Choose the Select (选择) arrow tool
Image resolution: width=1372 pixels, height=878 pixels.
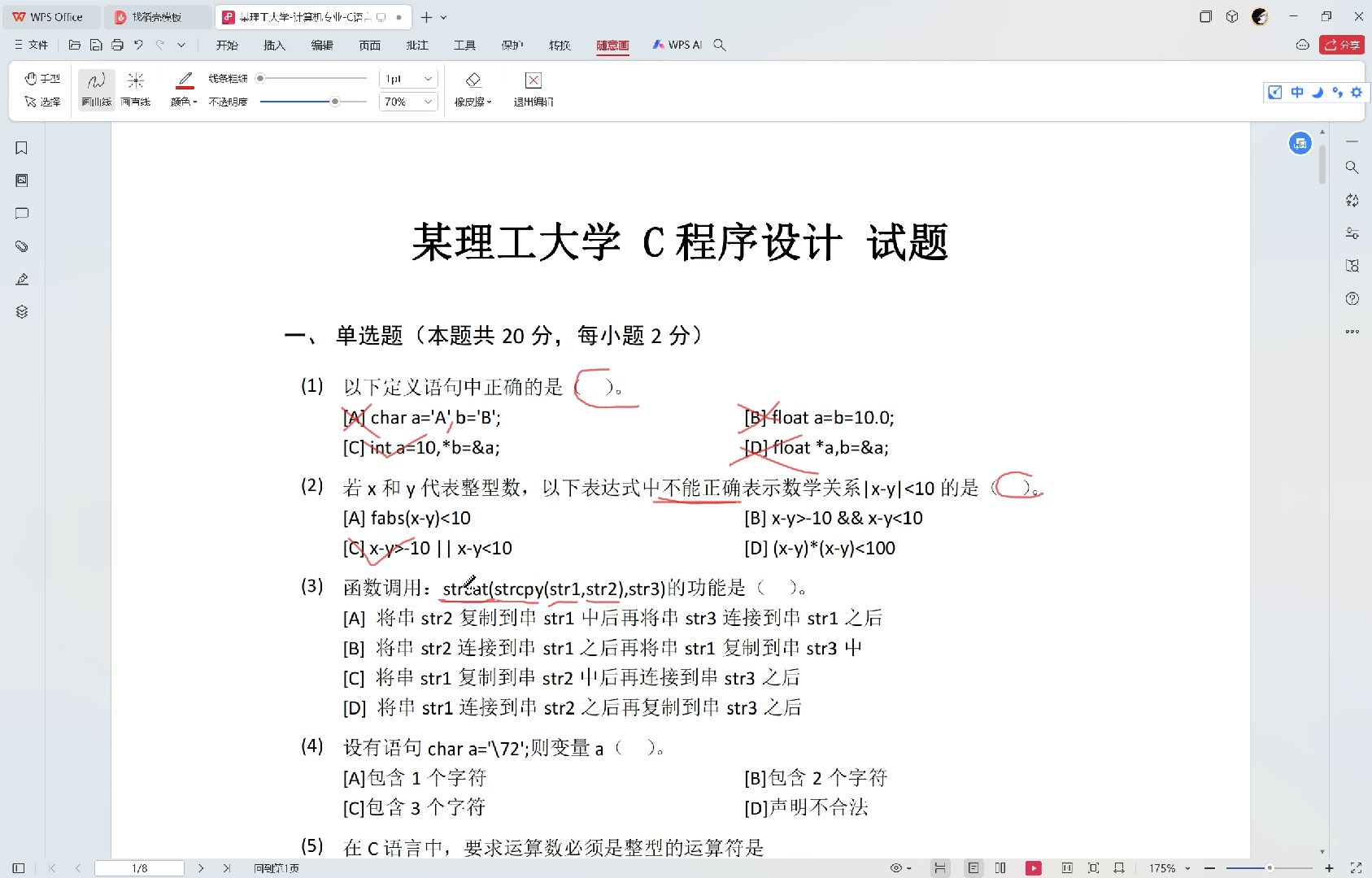tap(42, 102)
